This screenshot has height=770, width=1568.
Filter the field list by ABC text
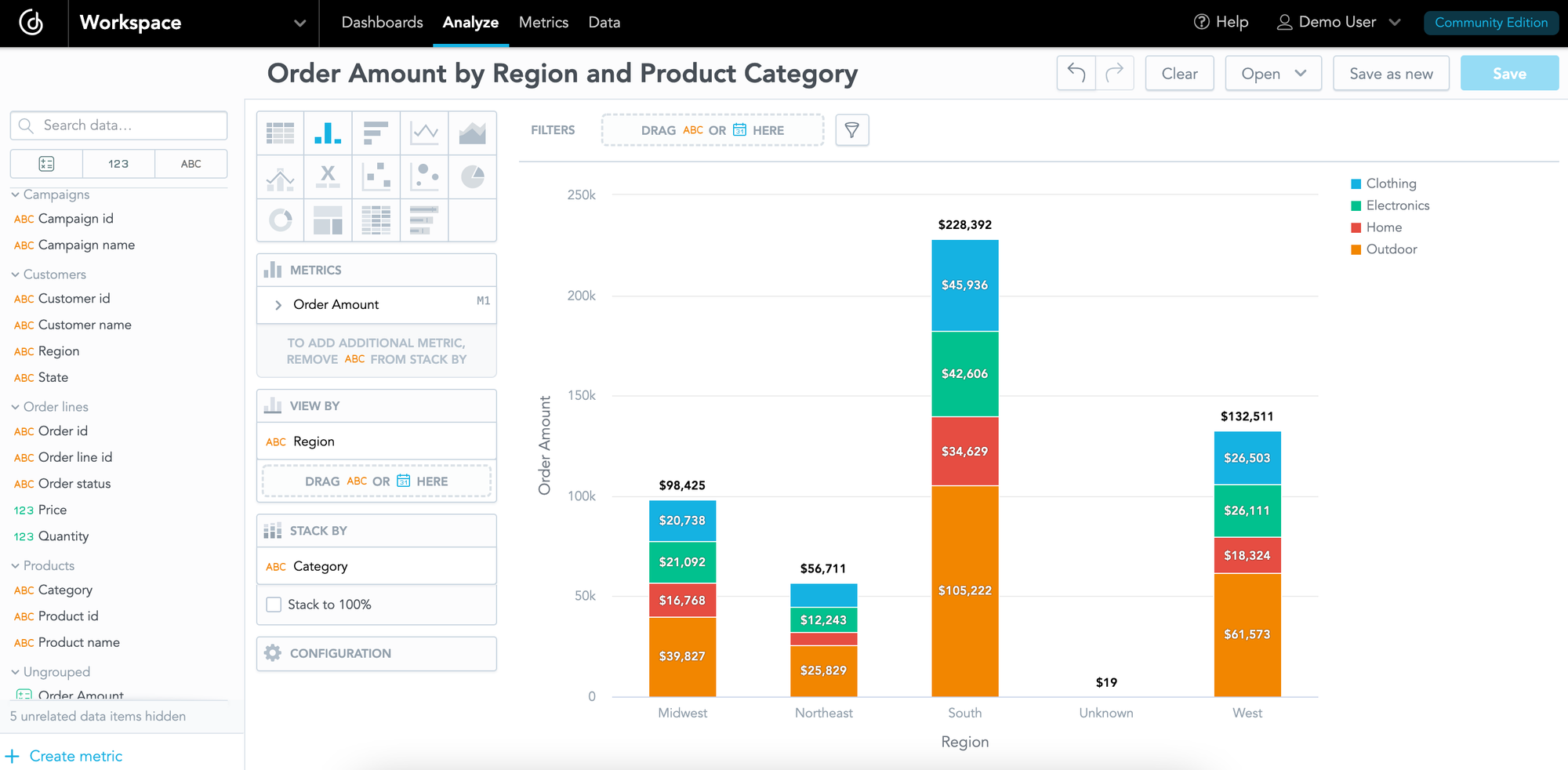point(191,163)
